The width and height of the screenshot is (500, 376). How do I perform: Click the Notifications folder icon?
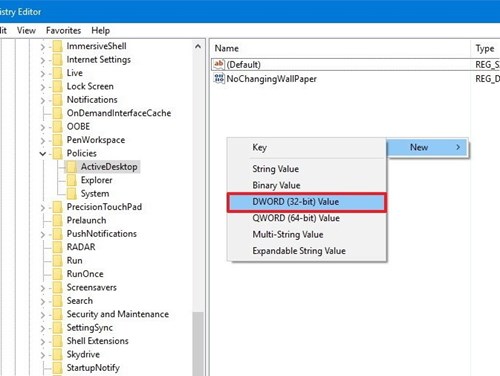point(58,100)
